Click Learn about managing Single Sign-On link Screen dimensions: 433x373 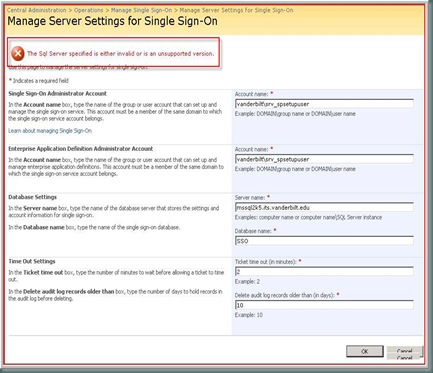click(x=50, y=131)
